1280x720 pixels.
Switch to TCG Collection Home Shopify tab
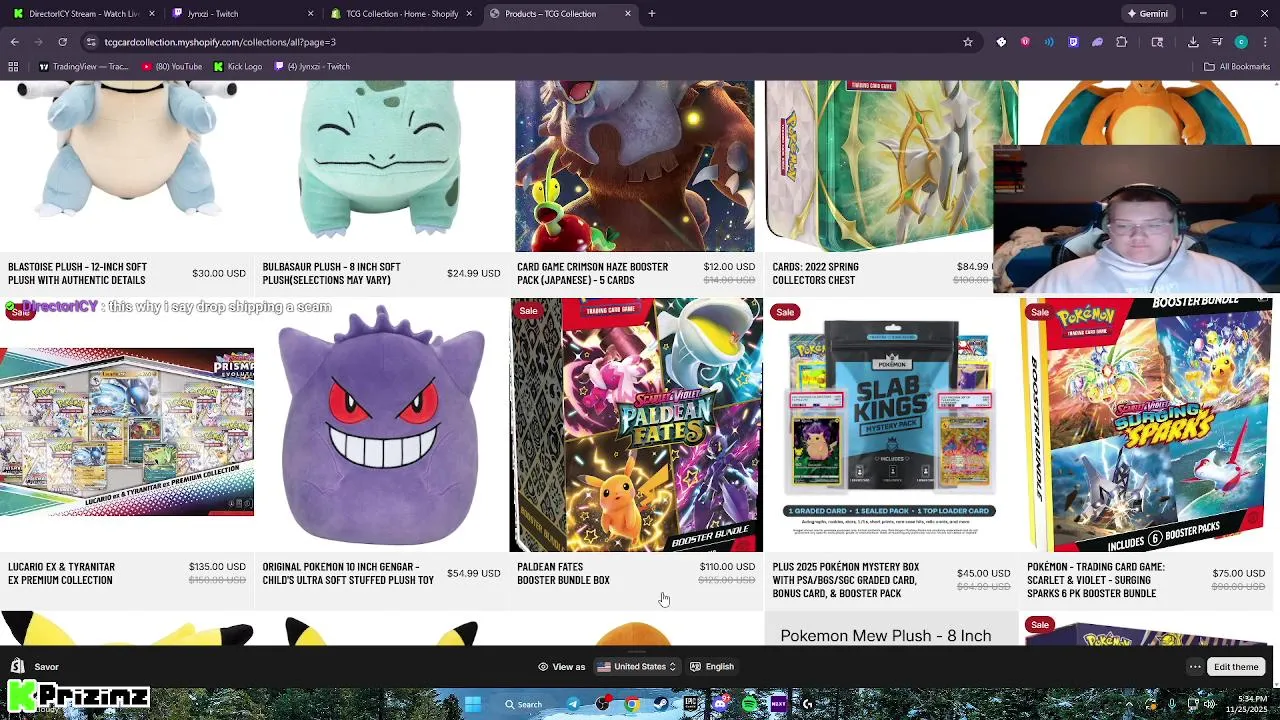[x=401, y=14]
